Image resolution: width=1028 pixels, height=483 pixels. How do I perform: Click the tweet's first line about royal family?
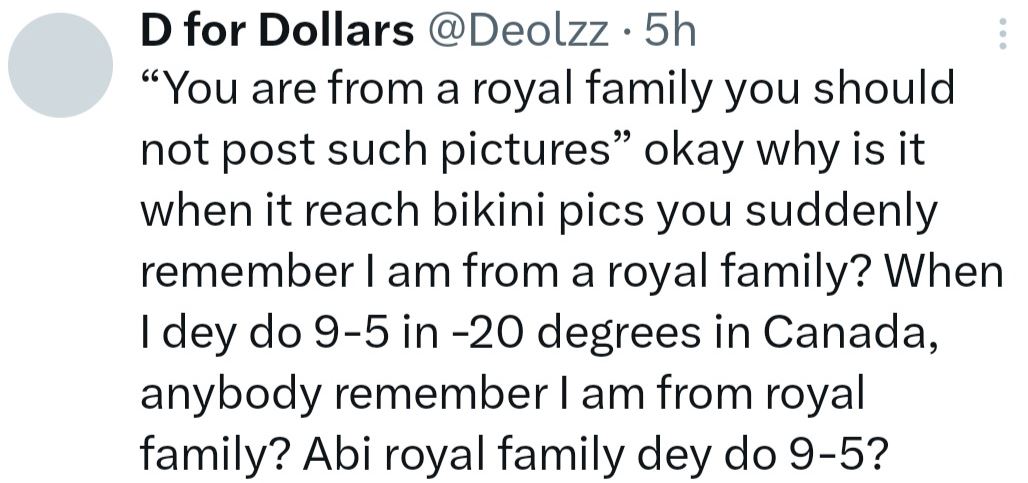click(548, 91)
